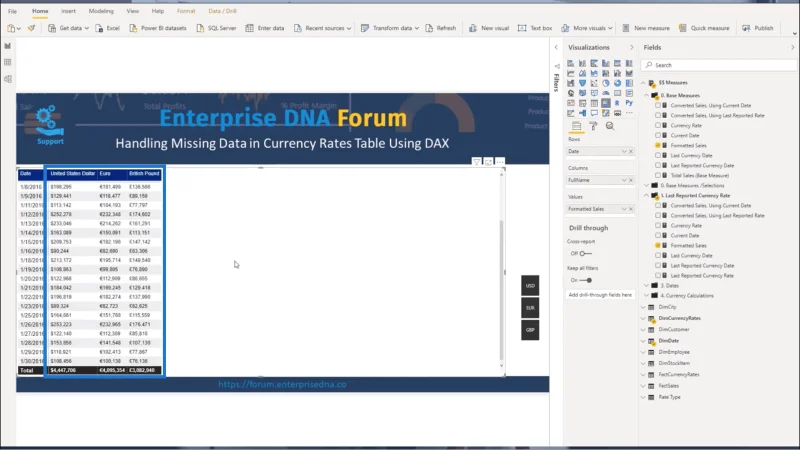
Task: Select the Q&A visual icon
Action: click(x=594, y=113)
